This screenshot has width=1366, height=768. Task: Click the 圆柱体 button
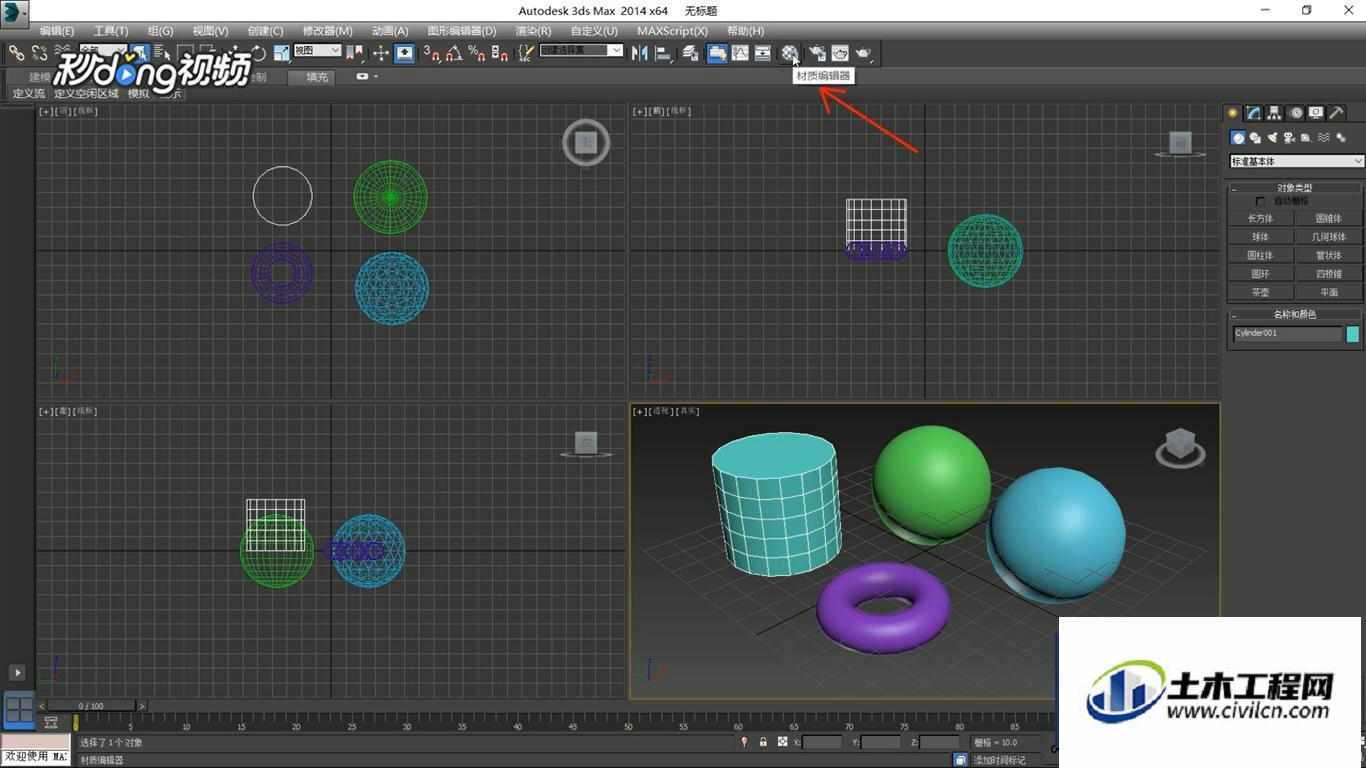coord(1260,255)
